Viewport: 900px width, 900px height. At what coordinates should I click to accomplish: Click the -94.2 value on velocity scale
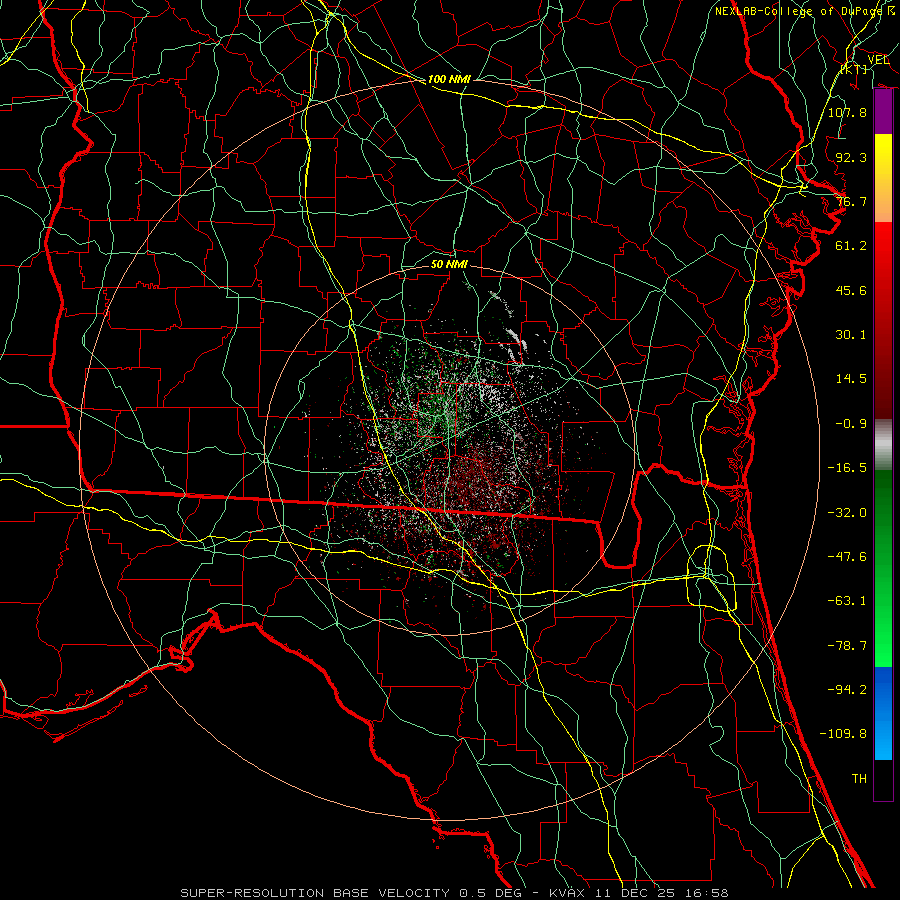[847, 690]
